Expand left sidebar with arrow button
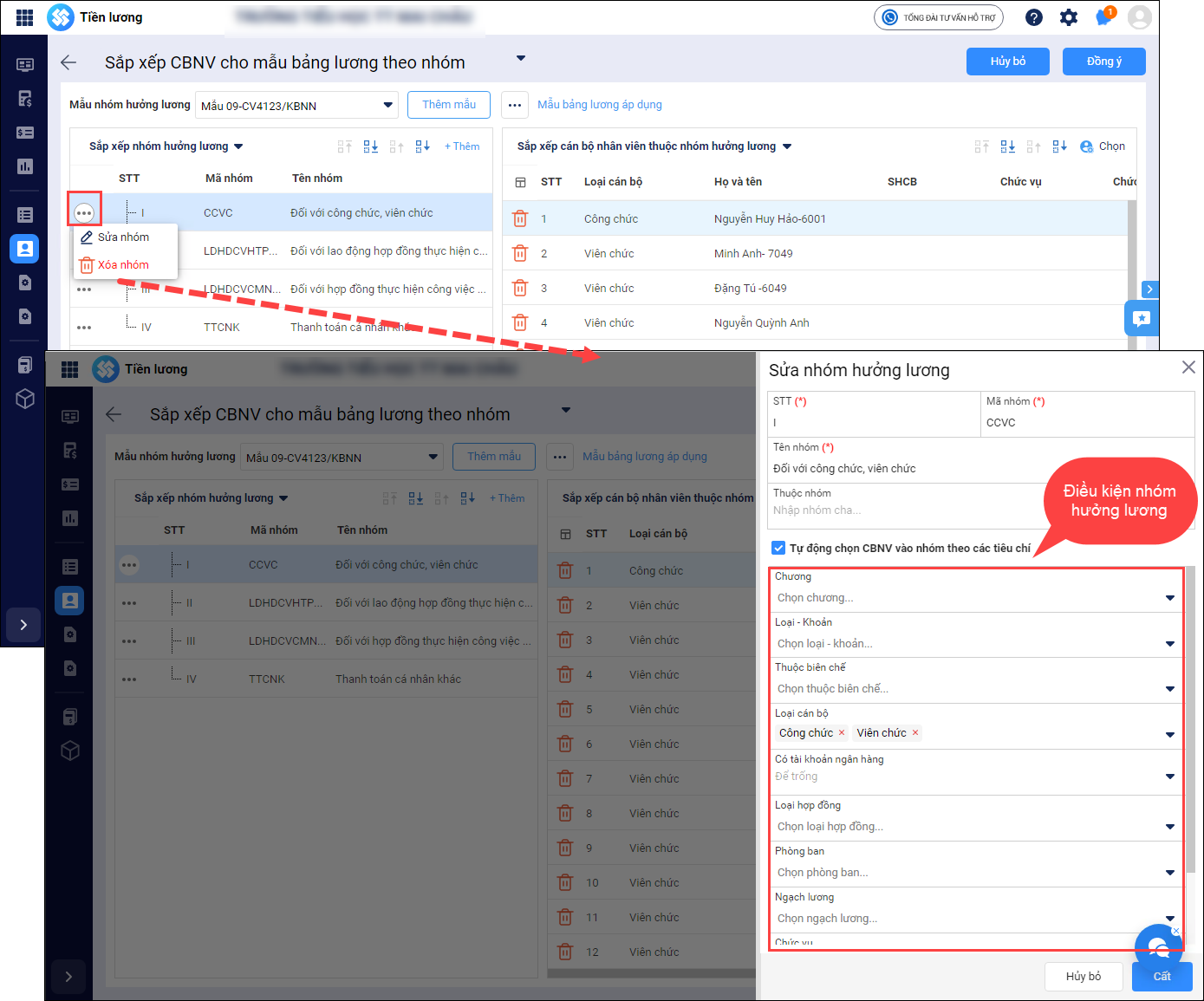The image size is (1204, 1001). point(23,625)
